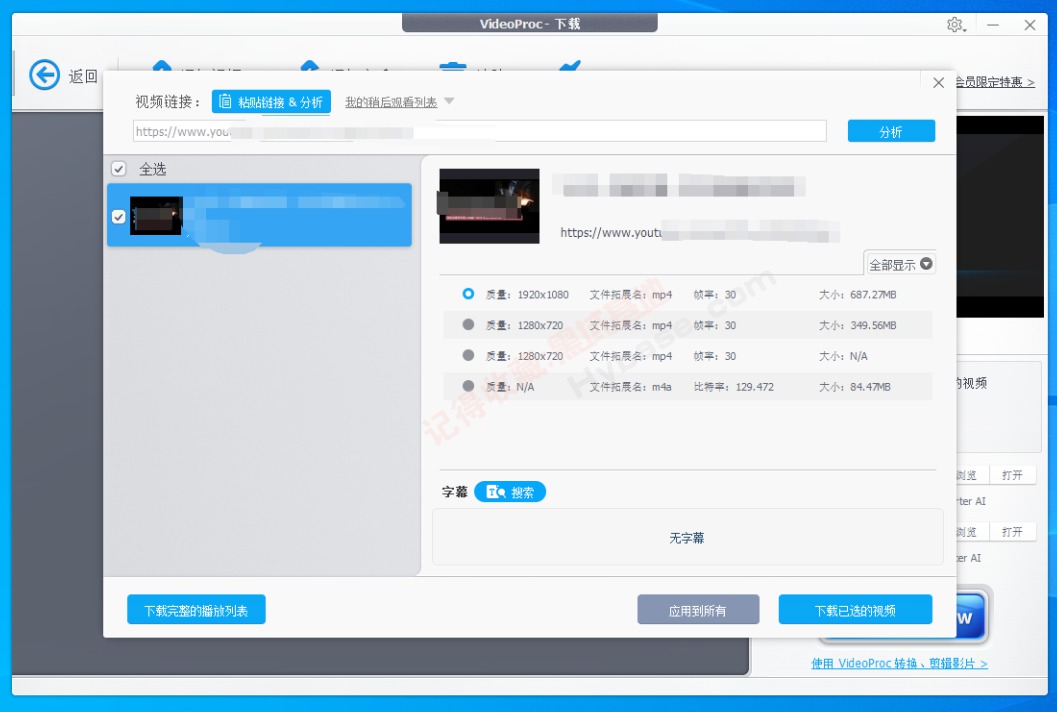Toggle the 全选 checkbox
Viewport: 1057px width, 712px height.
119,169
